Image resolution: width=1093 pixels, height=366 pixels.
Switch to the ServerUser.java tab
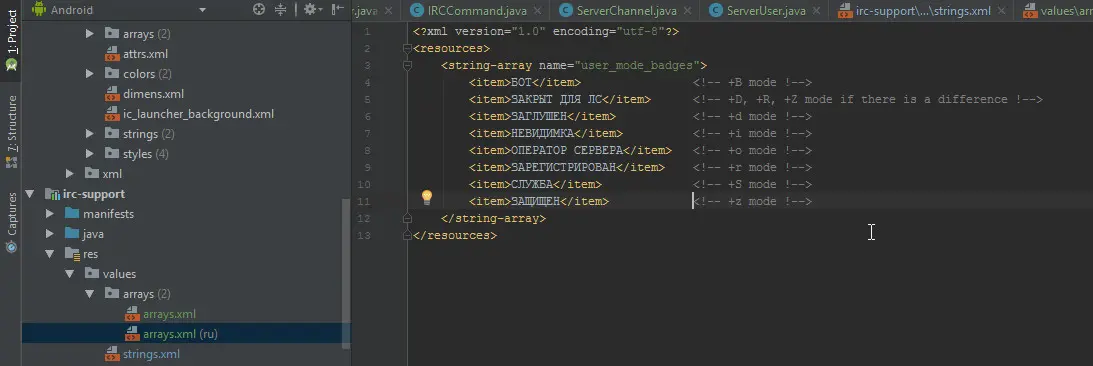(765, 10)
